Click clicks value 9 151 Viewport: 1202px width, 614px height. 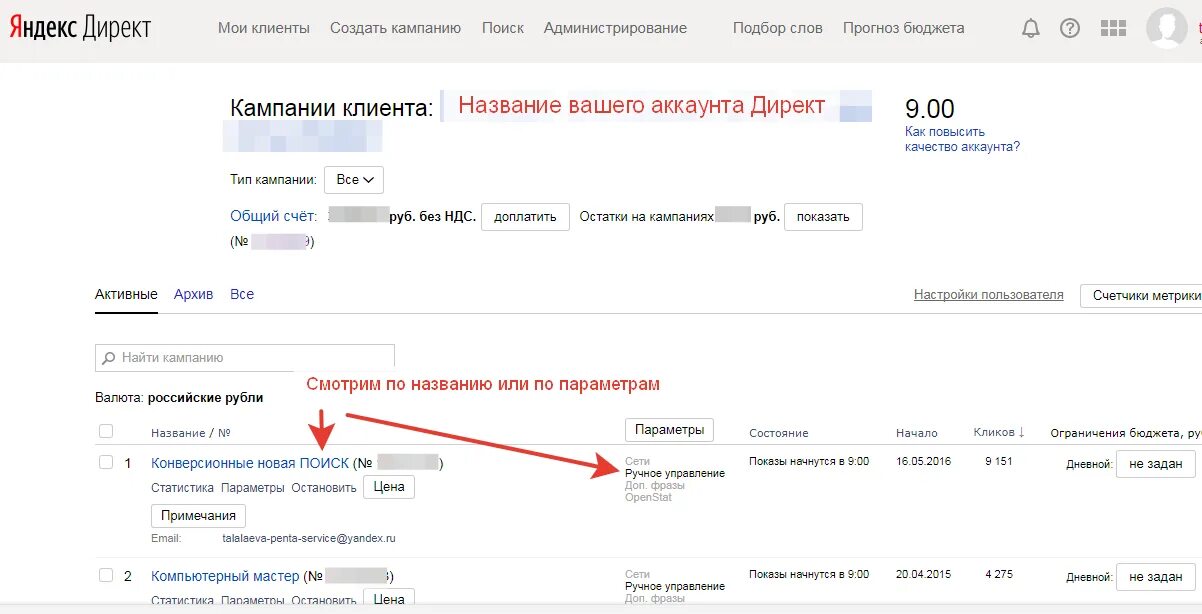tap(998, 461)
